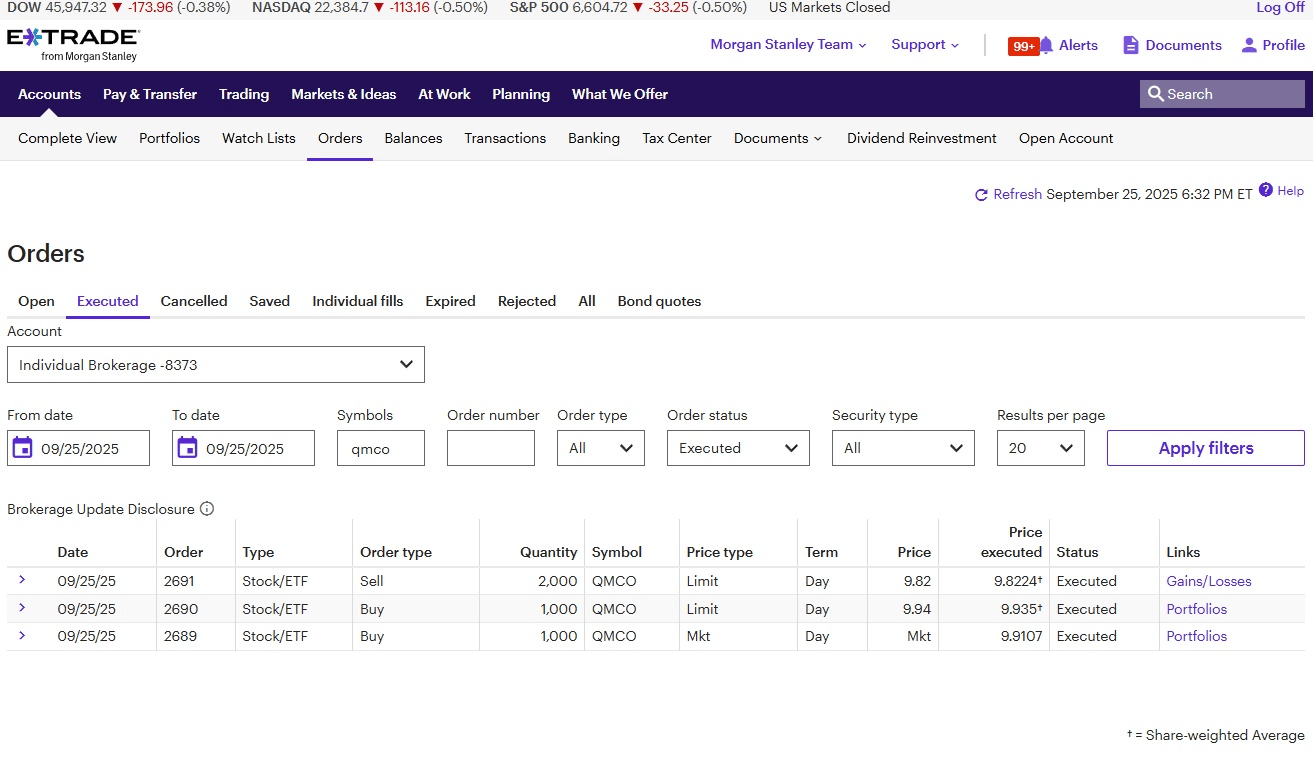Switch to the Cancelled orders tab
This screenshot has width=1313, height=762.
tap(194, 301)
